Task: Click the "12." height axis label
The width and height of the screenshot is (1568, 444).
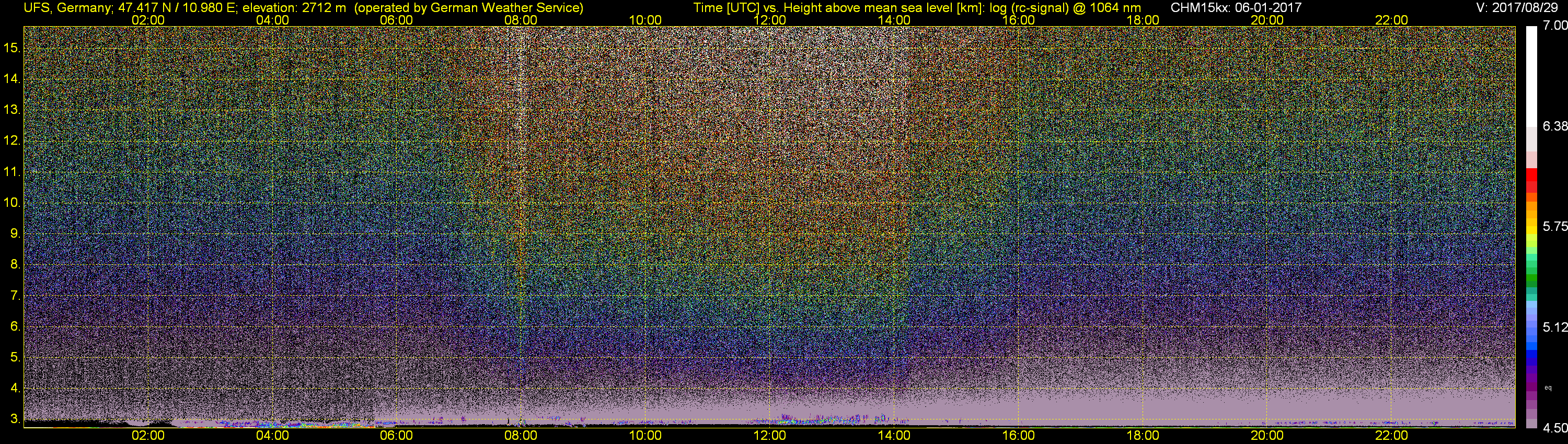Action: (x=11, y=141)
